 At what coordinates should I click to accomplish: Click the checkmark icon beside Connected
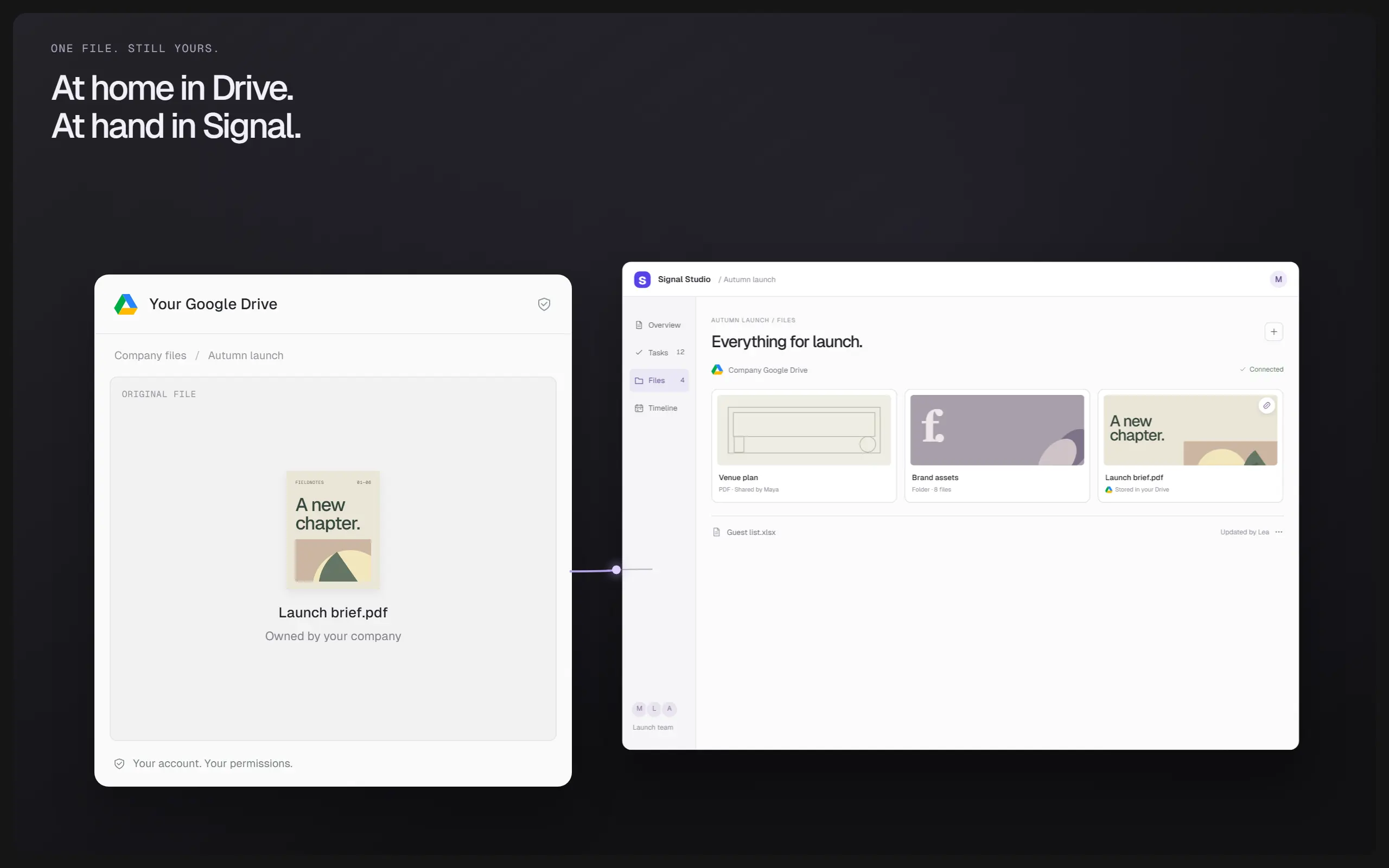(1243, 369)
